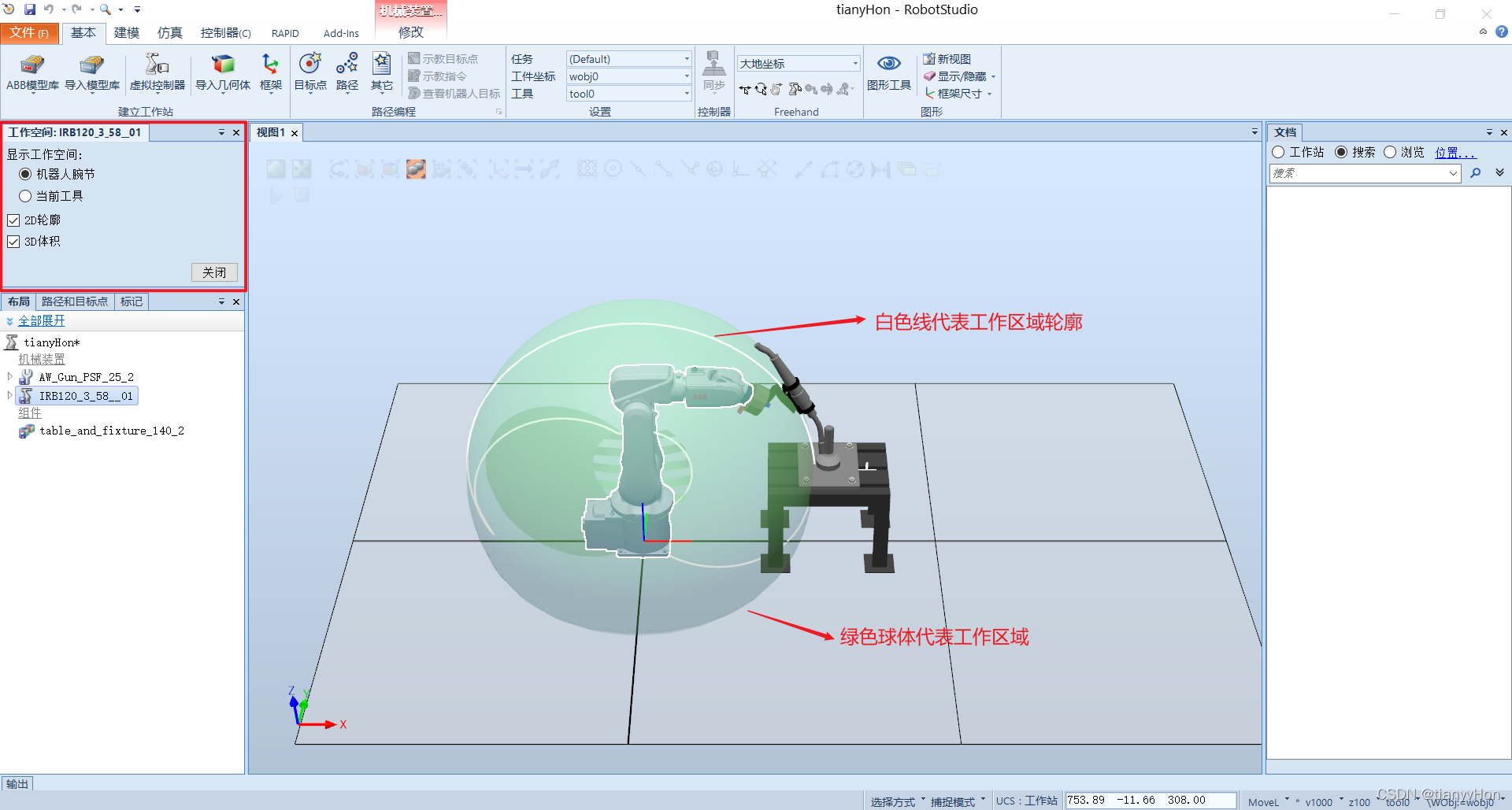Uncheck the 2D outline (2D轮廓) checkbox
Viewport: 1512px width, 810px height.
pos(13,220)
